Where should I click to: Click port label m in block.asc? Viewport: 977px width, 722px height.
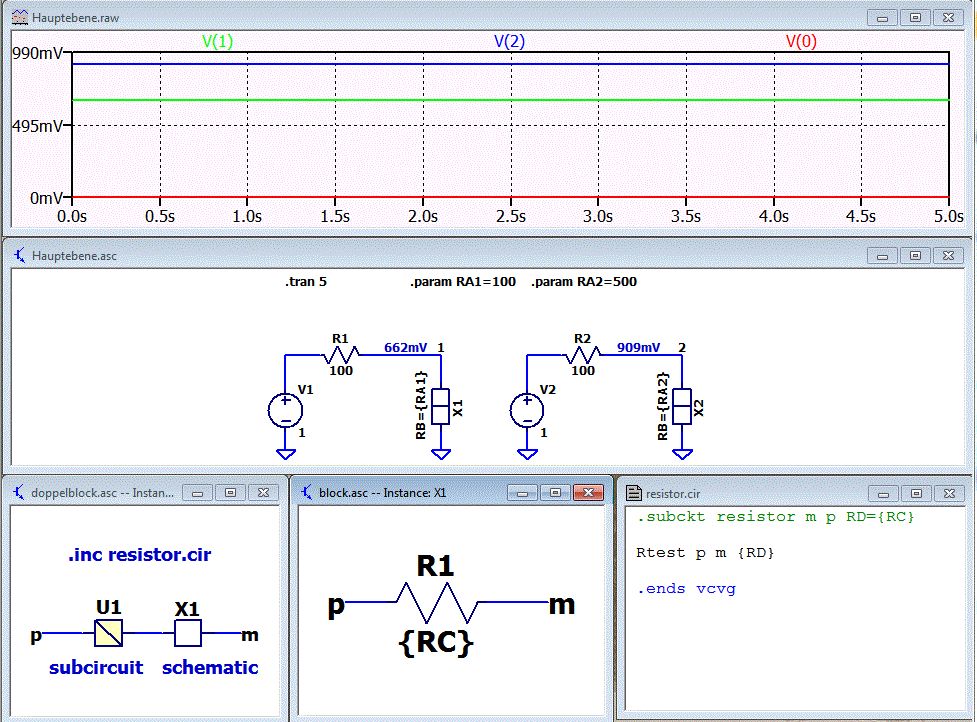tap(561, 604)
